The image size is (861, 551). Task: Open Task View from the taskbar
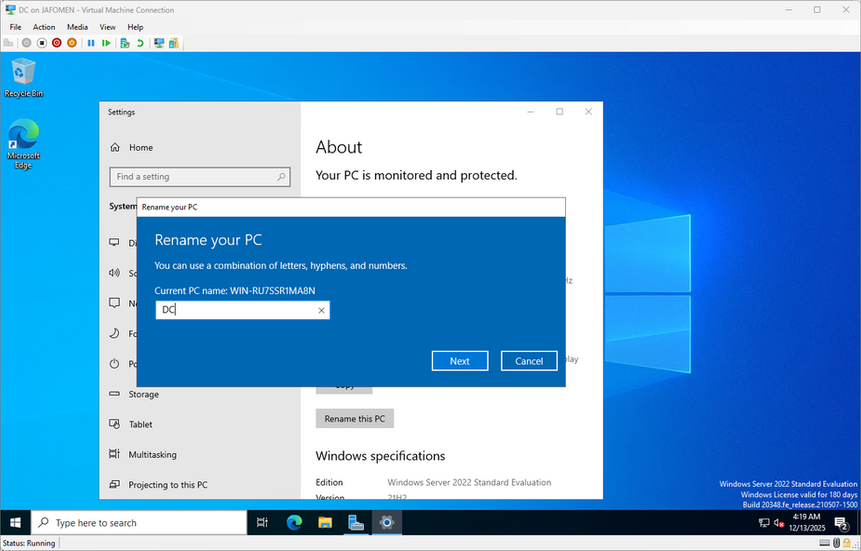click(x=262, y=522)
